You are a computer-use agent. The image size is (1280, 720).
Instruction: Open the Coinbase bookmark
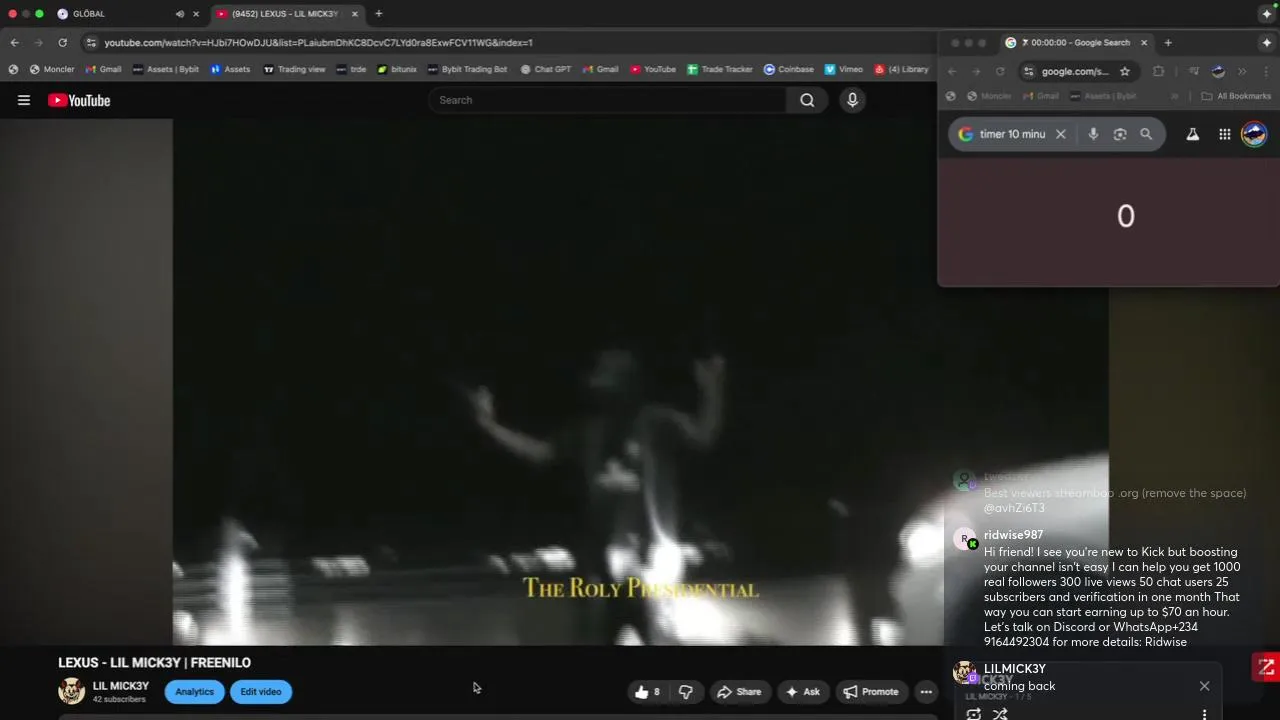(789, 70)
